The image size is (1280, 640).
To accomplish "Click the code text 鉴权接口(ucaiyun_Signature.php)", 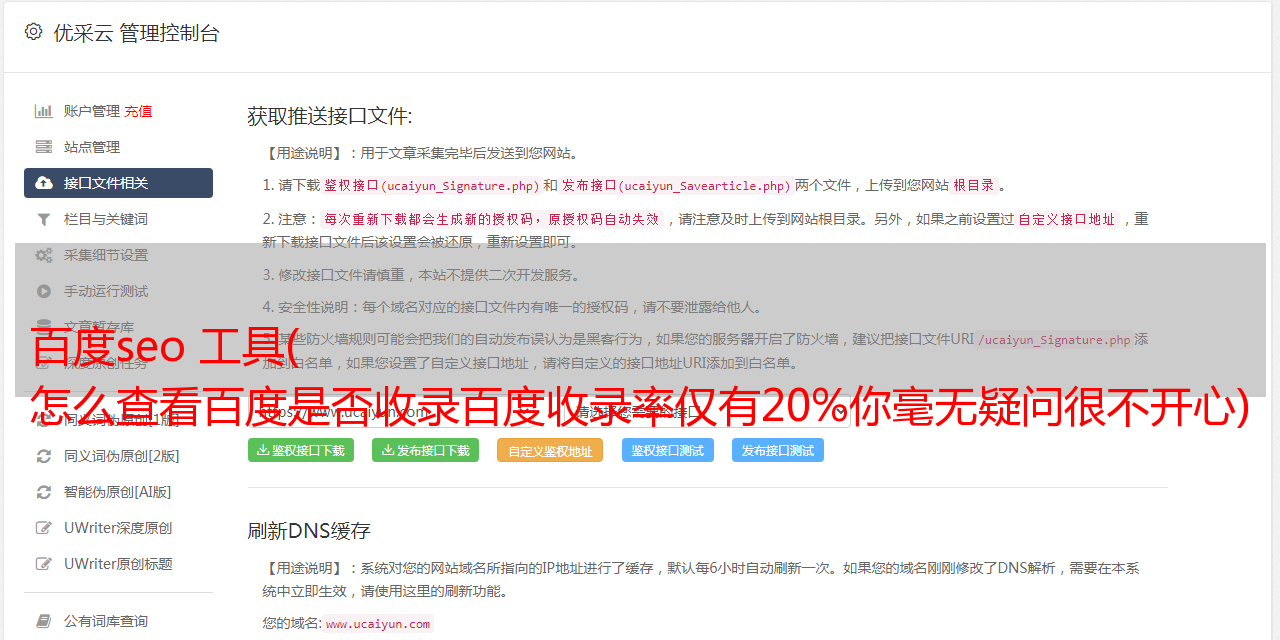I will (x=431, y=185).
